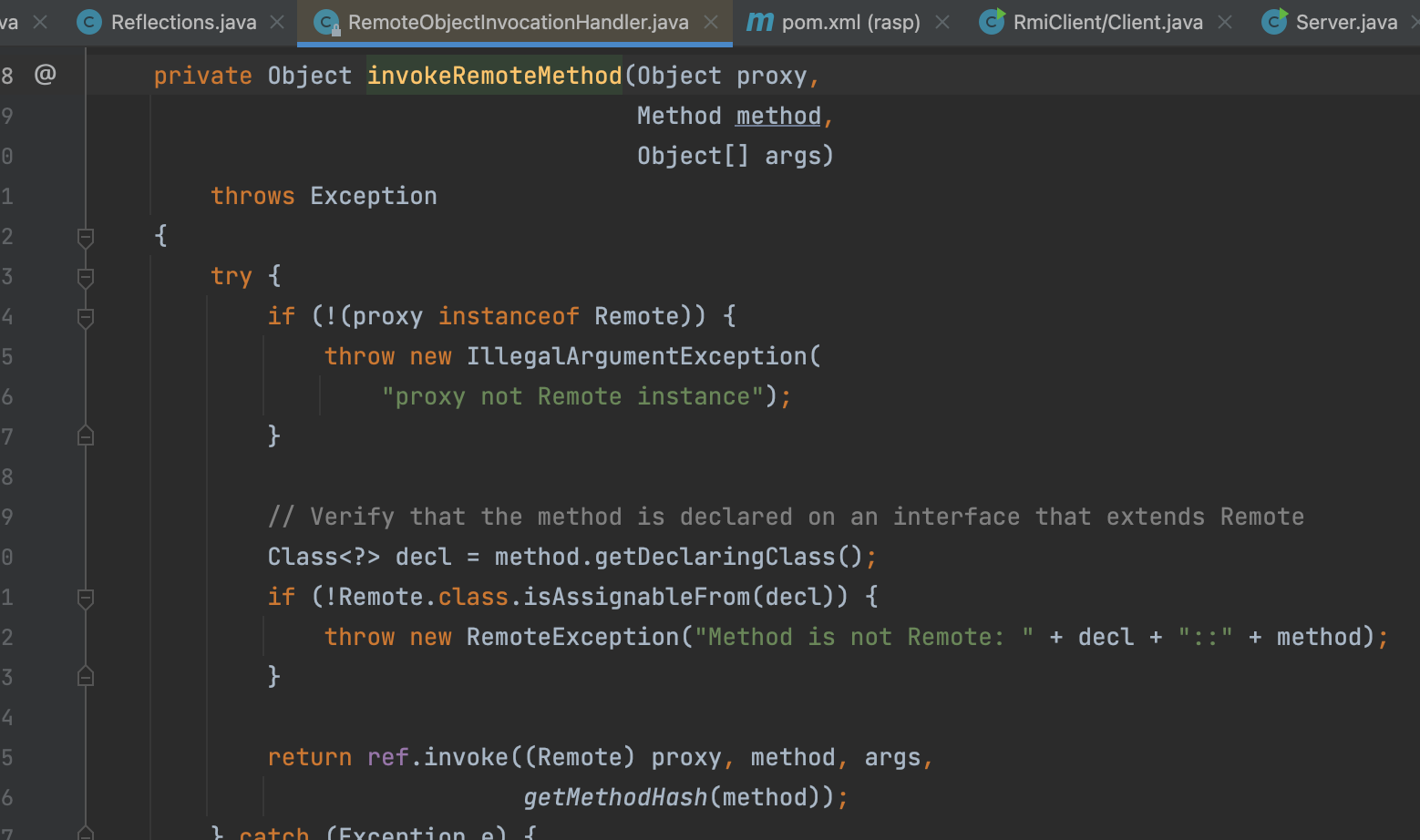Screen dimensions: 1420x840
Task: Click the invokeRemoteMethod method name
Action: click(x=494, y=76)
